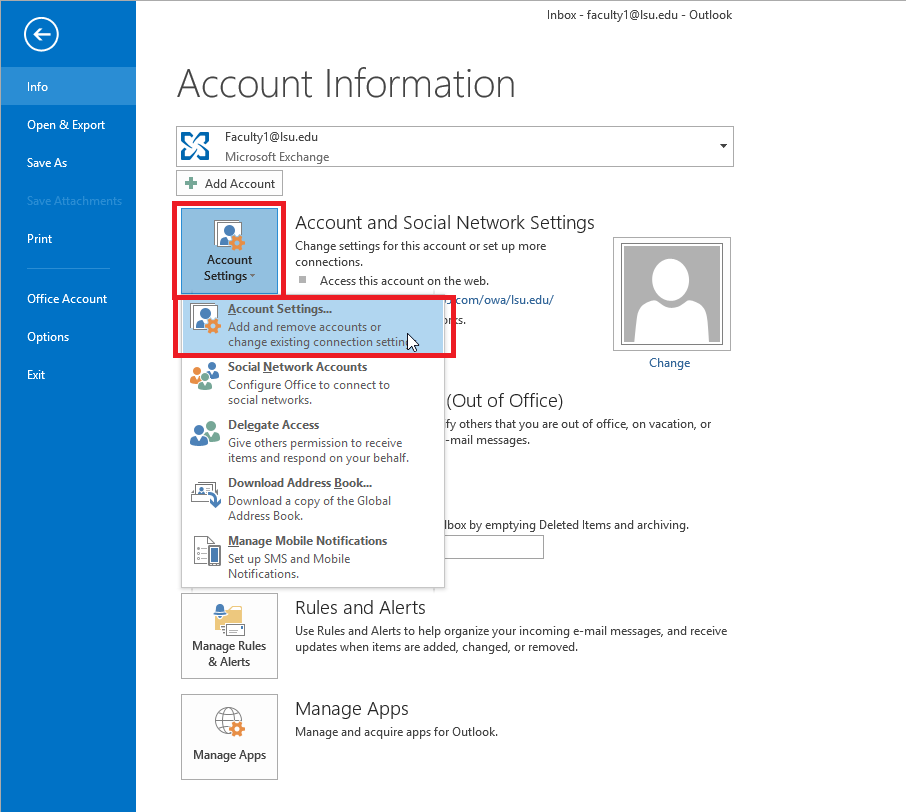Click 'Access this account on the web.' text
Screen dimensions: 906x812
click(x=404, y=281)
